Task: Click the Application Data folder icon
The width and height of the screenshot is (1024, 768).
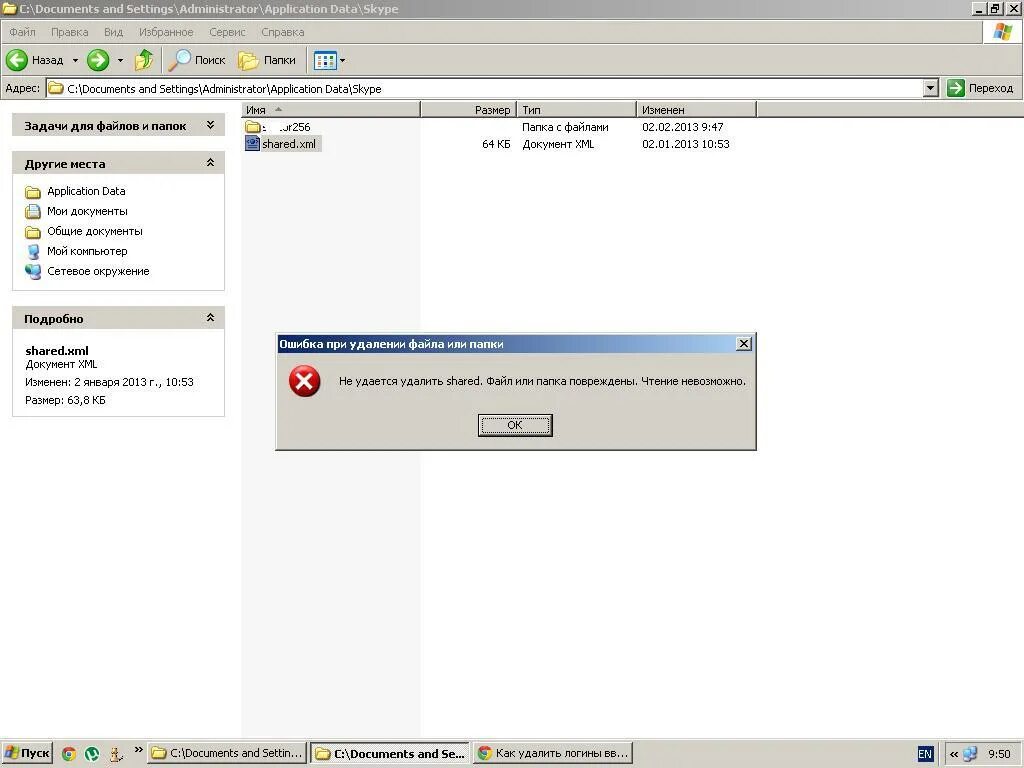Action: click(33, 191)
